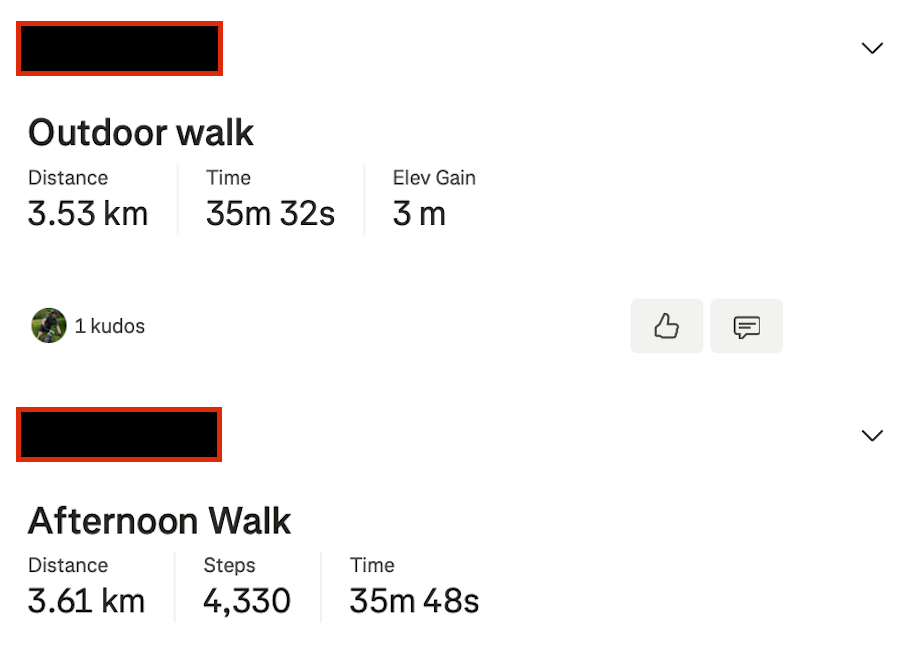
Task: Select the 3.53 km distance value
Action: click(88, 214)
